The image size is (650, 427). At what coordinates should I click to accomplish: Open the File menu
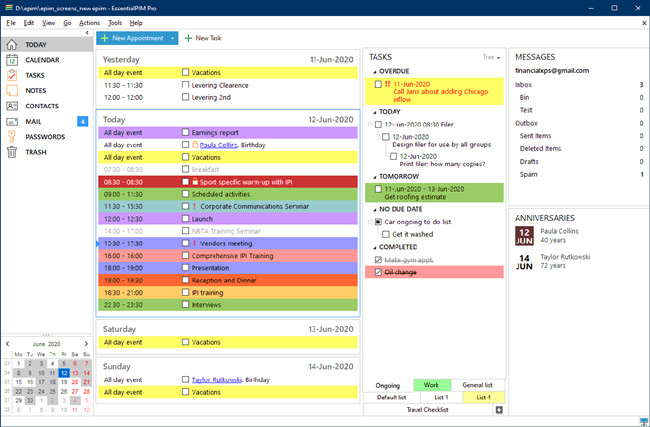[11, 23]
